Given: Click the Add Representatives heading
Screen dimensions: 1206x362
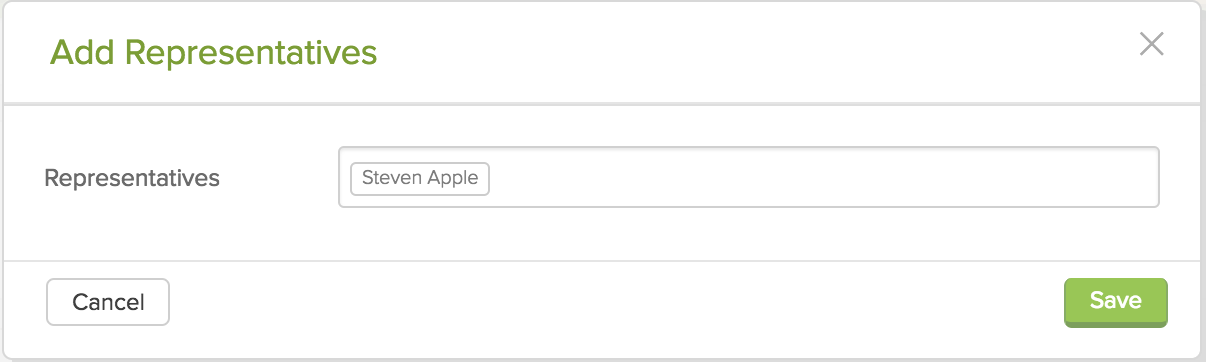Looking at the screenshot, I should click(213, 52).
